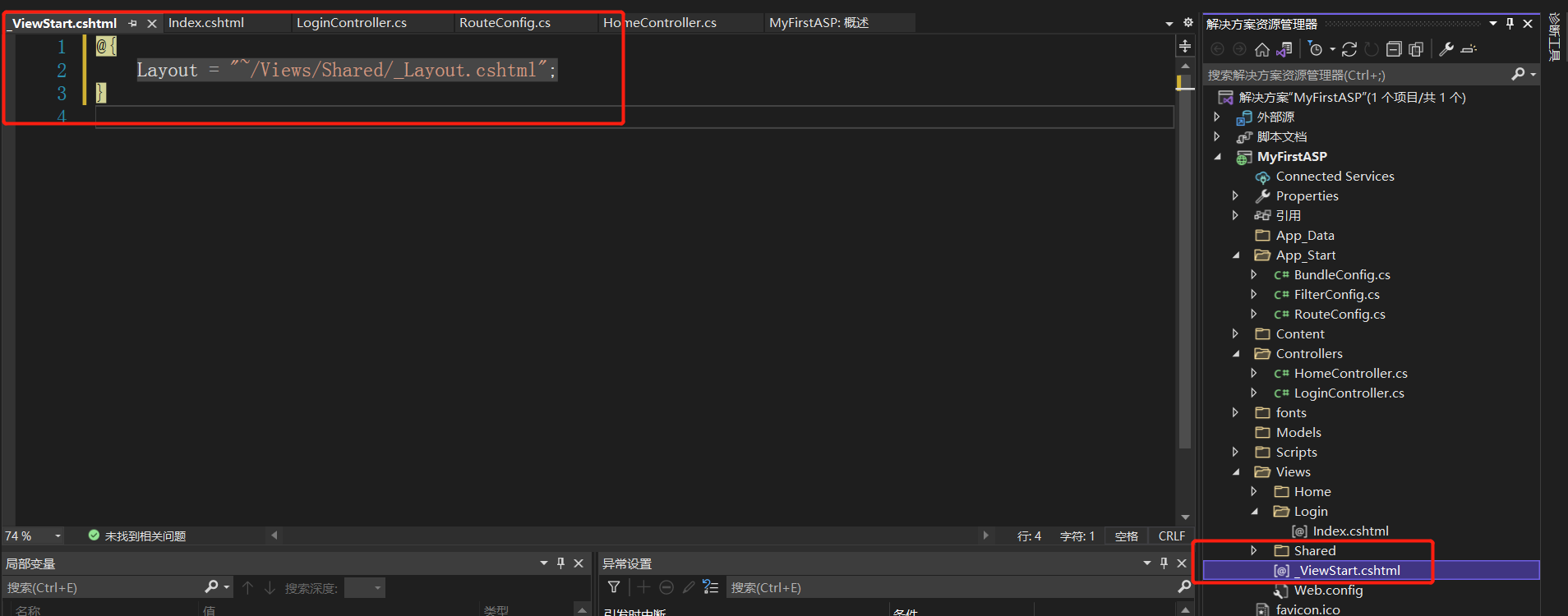Expand the Shared folder under Views
The width and height of the screenshot is (1568, 616).
1254,550
